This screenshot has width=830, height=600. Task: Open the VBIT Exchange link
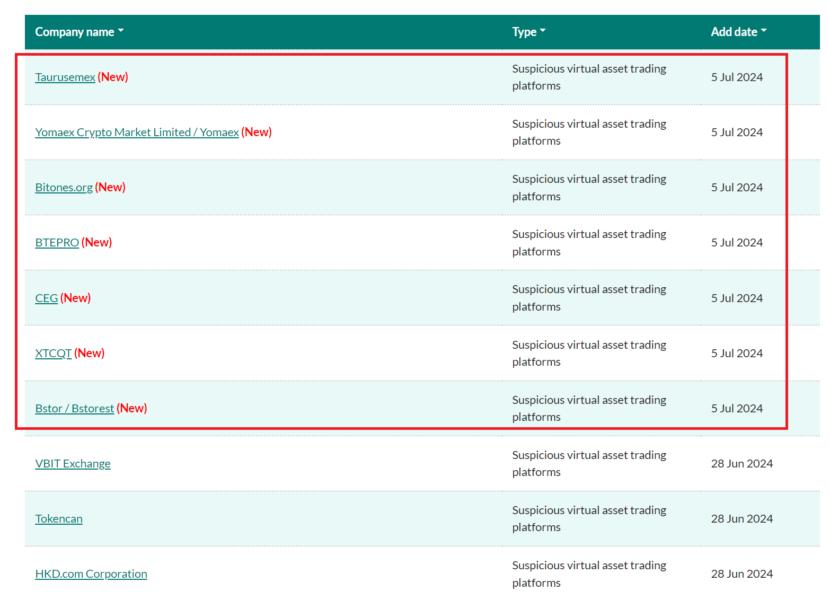pyautogui.click(x=73, y=464)
